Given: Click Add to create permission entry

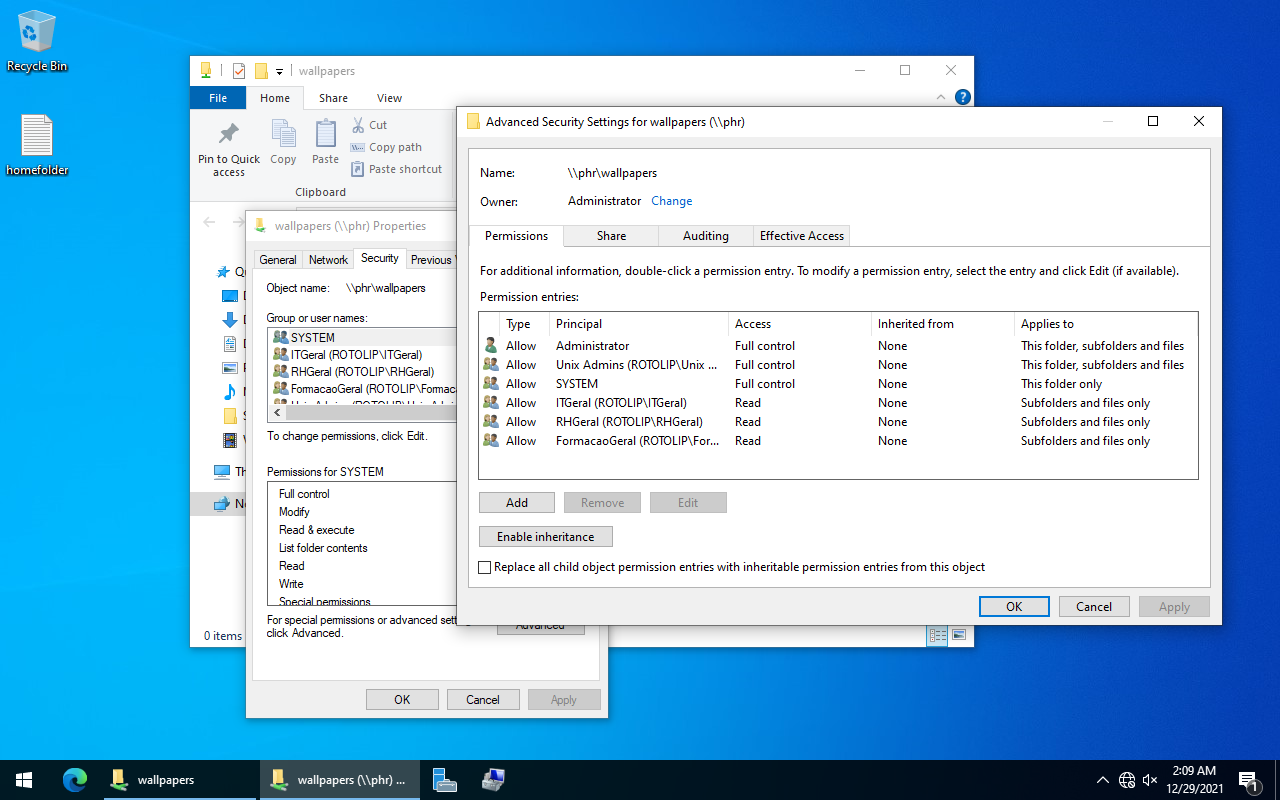Looking at the screenshot, I should (x=517, y=503).
